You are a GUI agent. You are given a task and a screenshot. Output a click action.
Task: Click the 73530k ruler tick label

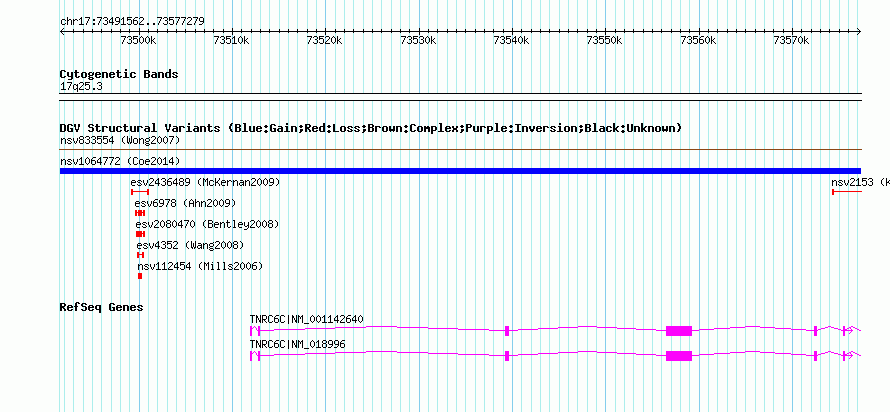[418, 40]
